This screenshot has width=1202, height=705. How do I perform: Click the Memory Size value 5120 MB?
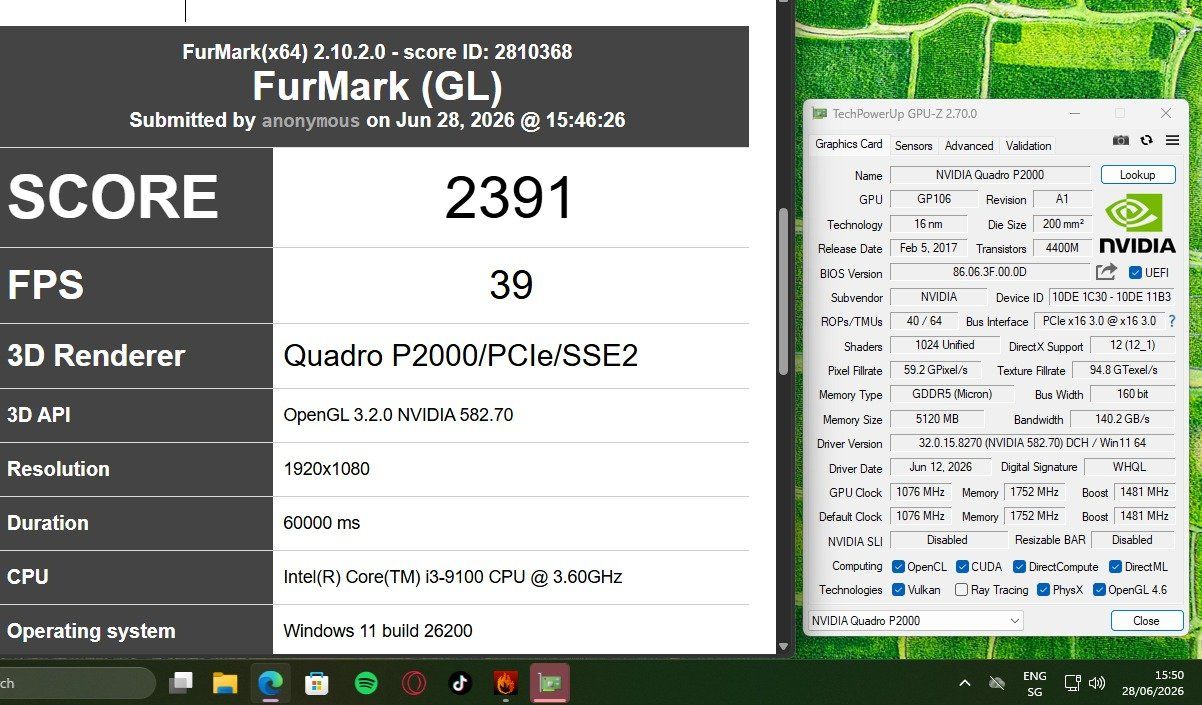937,419
